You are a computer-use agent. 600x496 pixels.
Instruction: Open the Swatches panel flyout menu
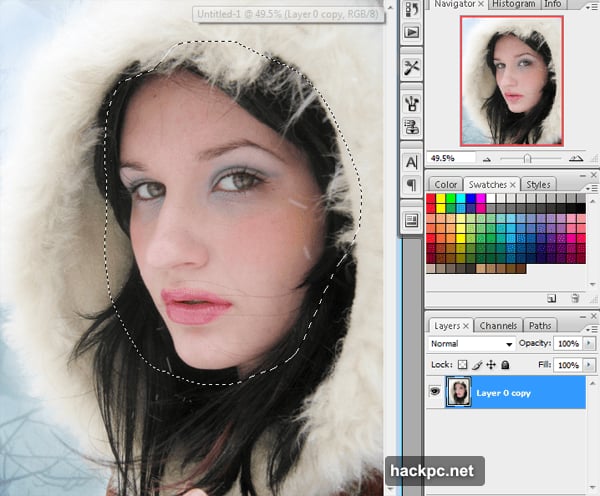591,188
